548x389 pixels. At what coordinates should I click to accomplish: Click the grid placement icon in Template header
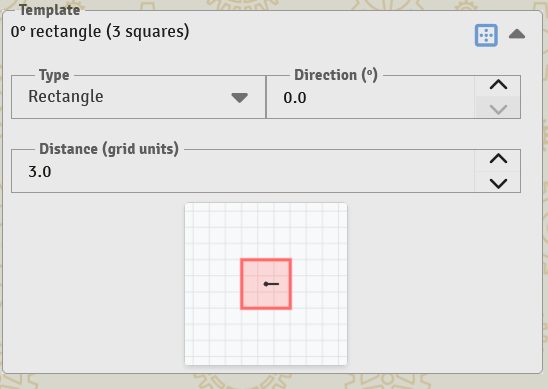point(486,35)
